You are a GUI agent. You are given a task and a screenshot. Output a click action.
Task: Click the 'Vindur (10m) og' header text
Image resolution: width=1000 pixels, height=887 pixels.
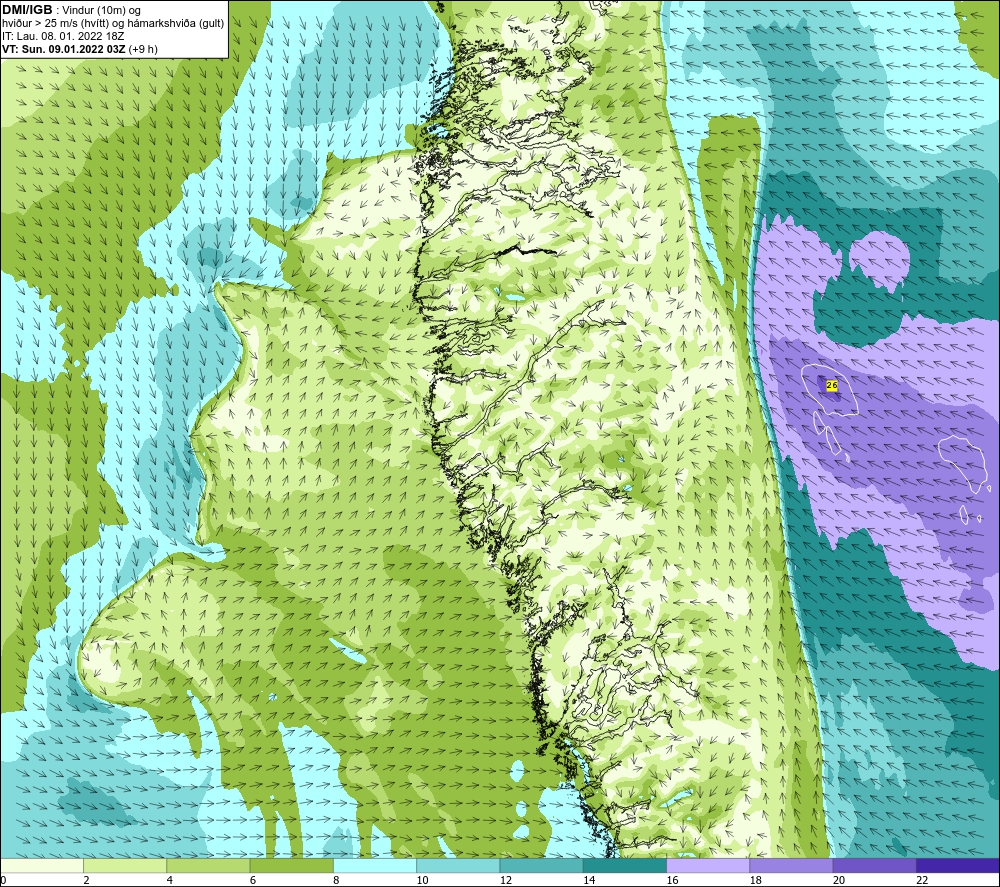point(101,10)
